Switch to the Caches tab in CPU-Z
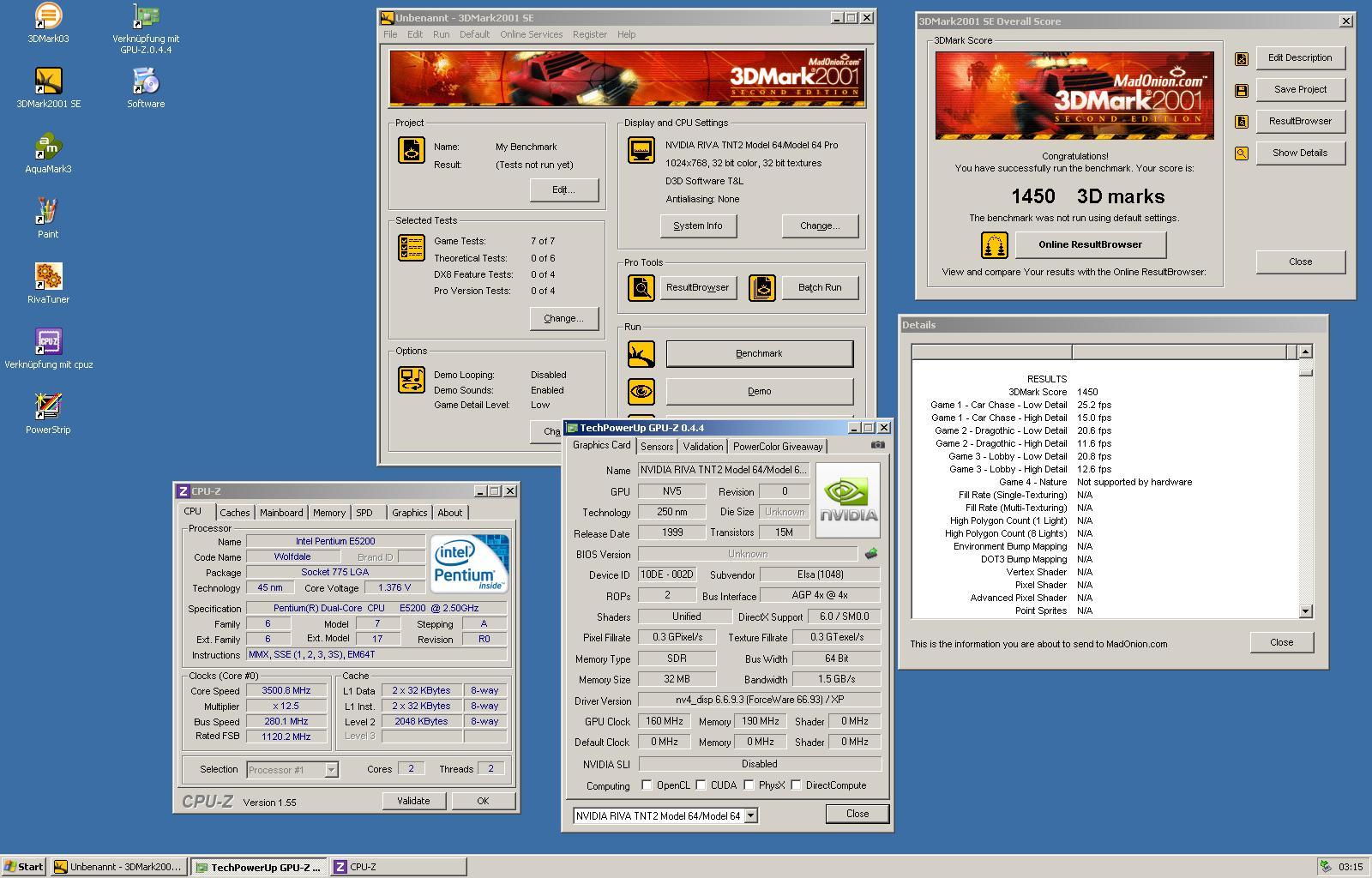This screenshot has height=878, width=1372. [234, 513]
